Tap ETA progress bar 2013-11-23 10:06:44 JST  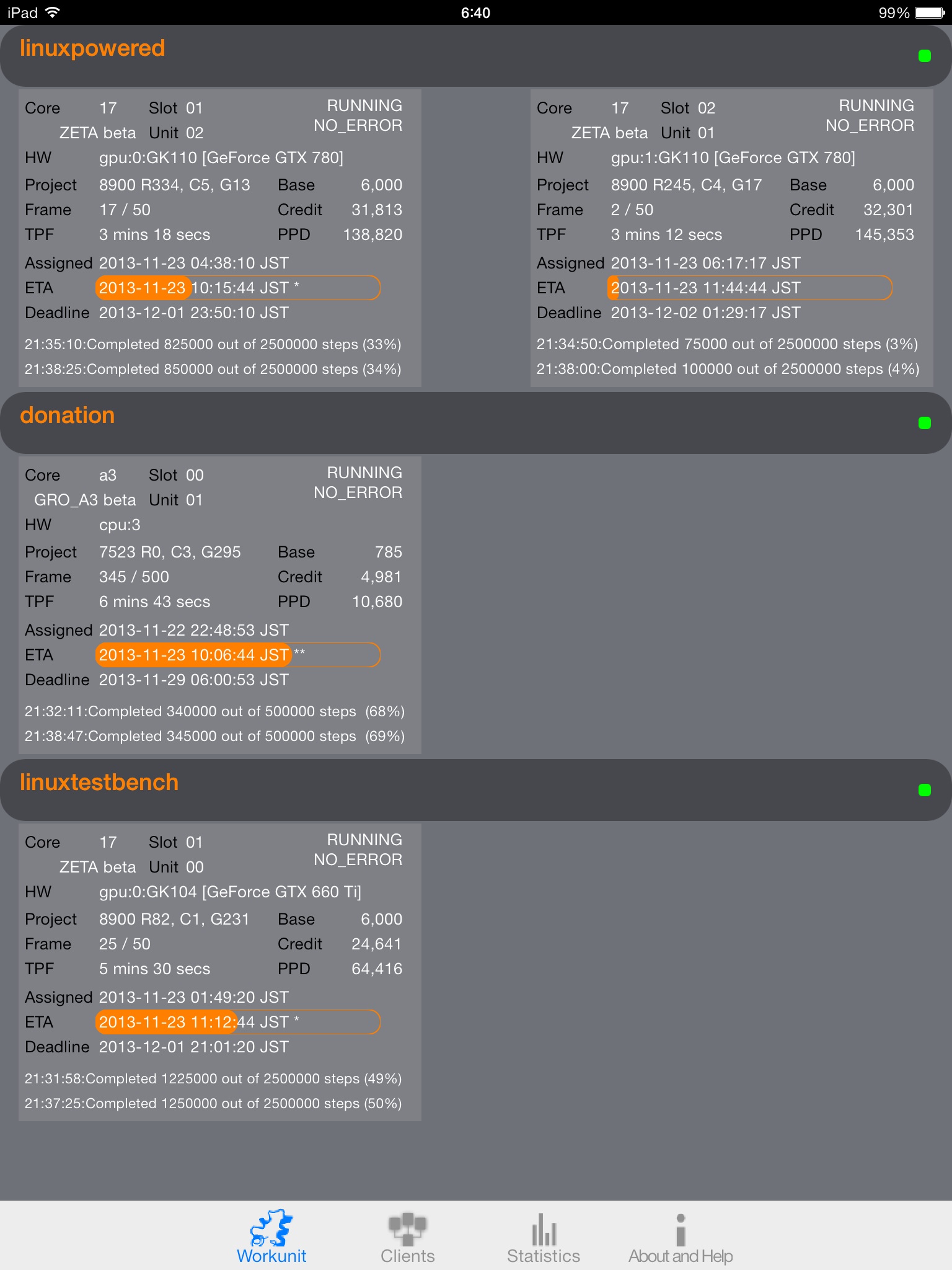238,655
